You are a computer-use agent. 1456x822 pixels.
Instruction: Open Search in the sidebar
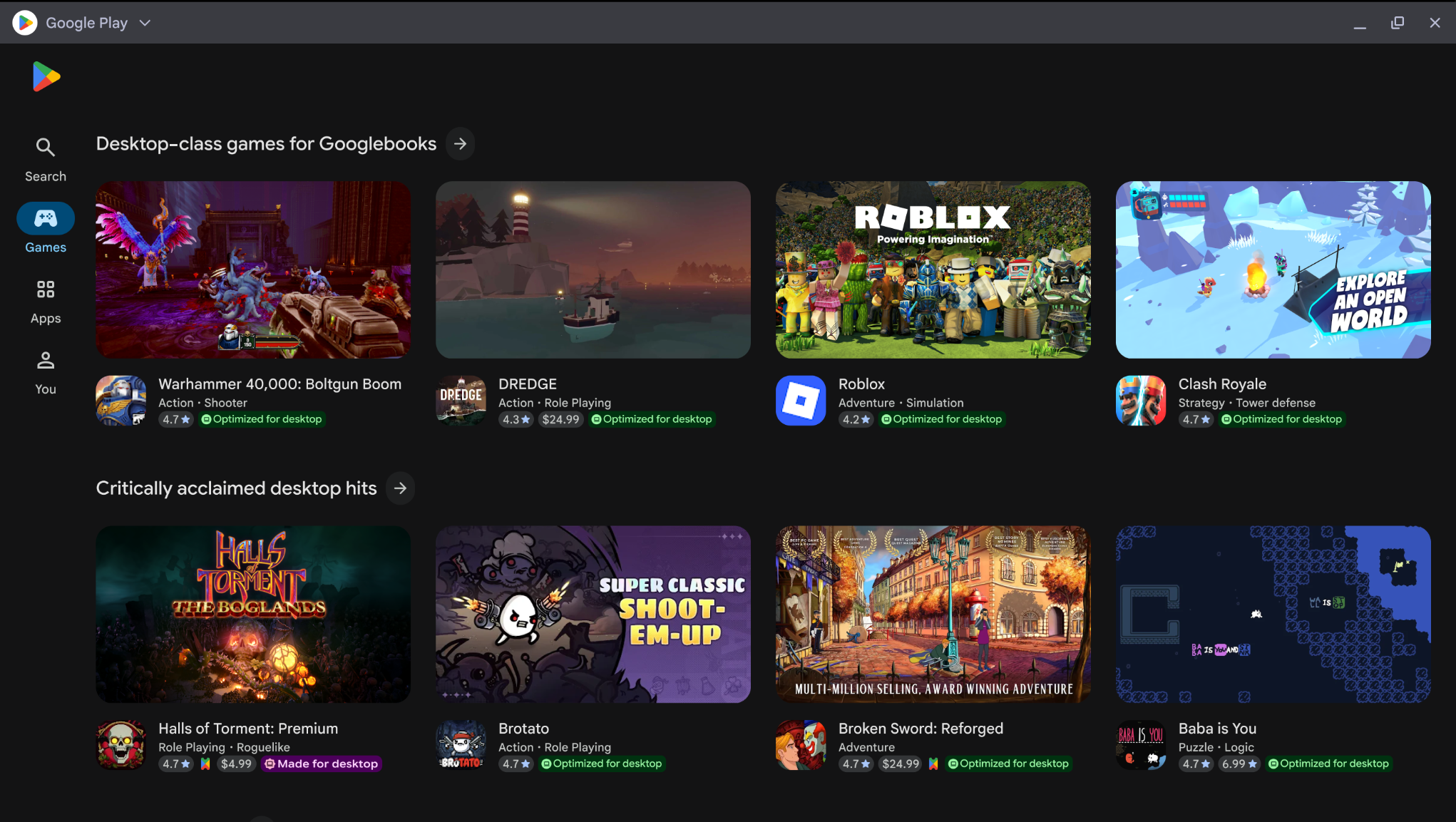point(46,160)
